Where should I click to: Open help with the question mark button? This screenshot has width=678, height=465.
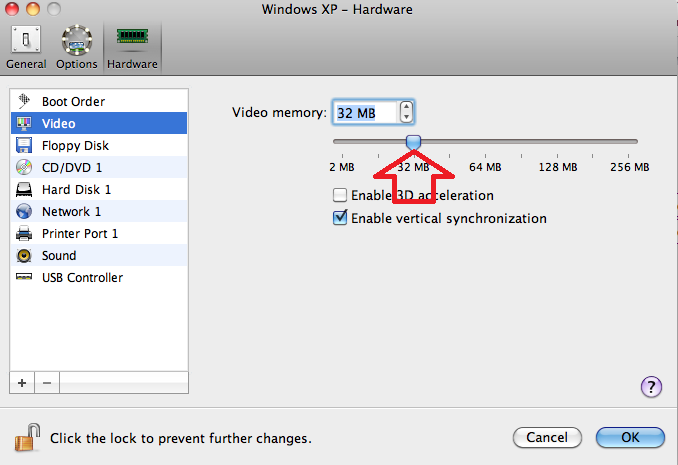(651, 387)
